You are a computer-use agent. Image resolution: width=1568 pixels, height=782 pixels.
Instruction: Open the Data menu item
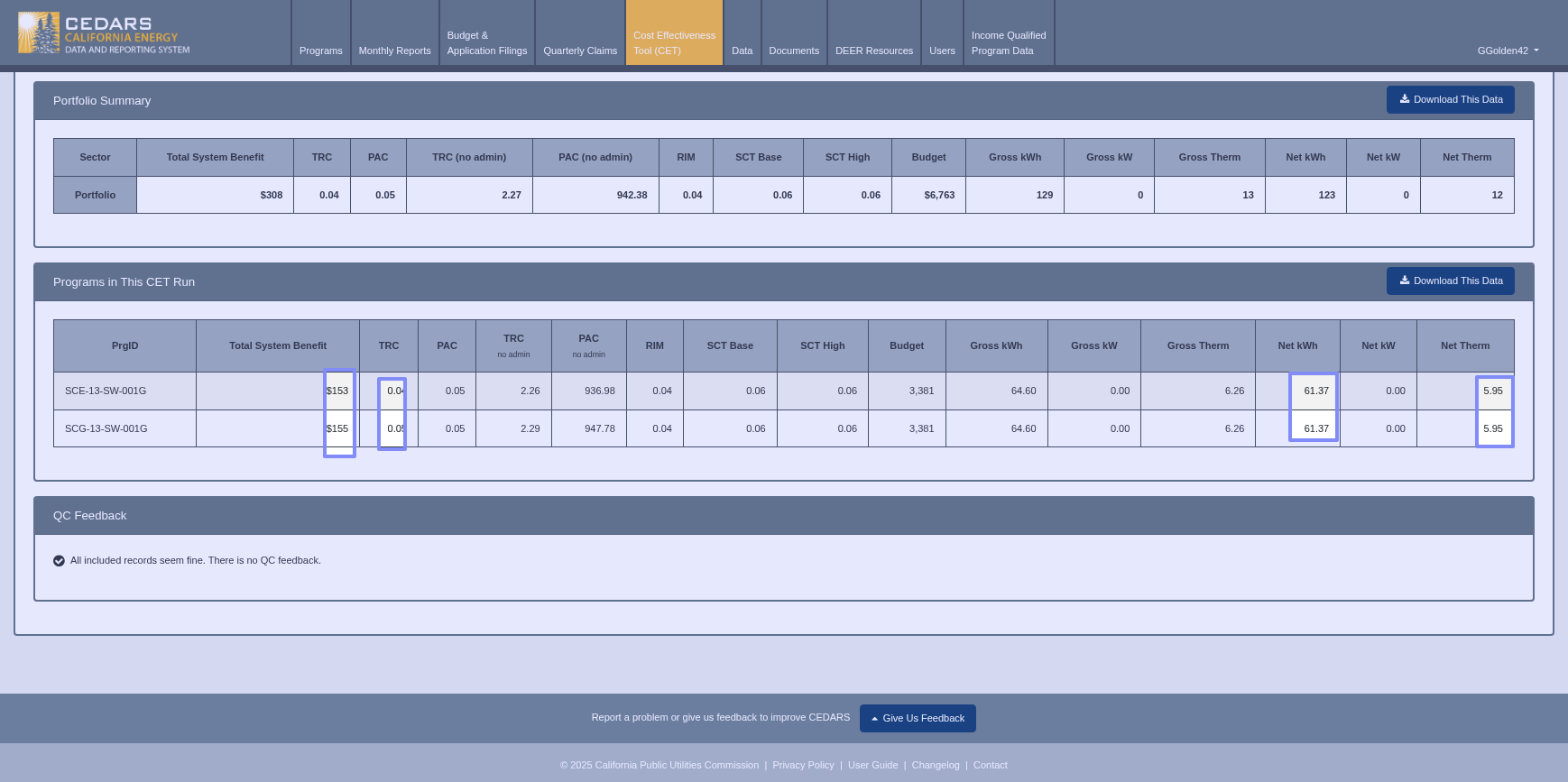742,51
